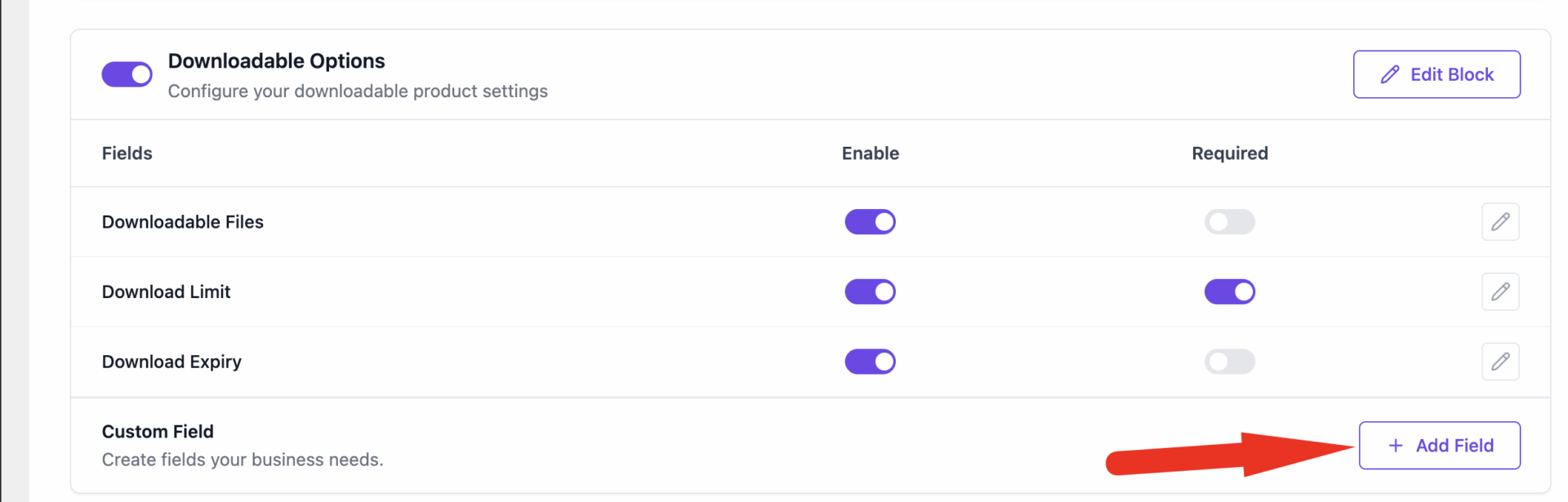1568x502 pixels.
Task: Click the Required column header
Action: pyautogui.click(x=1230, y=153)
